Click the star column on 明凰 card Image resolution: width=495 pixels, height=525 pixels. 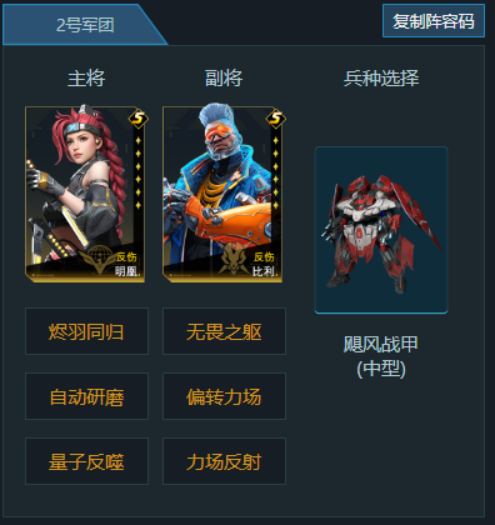click(138, 173)
